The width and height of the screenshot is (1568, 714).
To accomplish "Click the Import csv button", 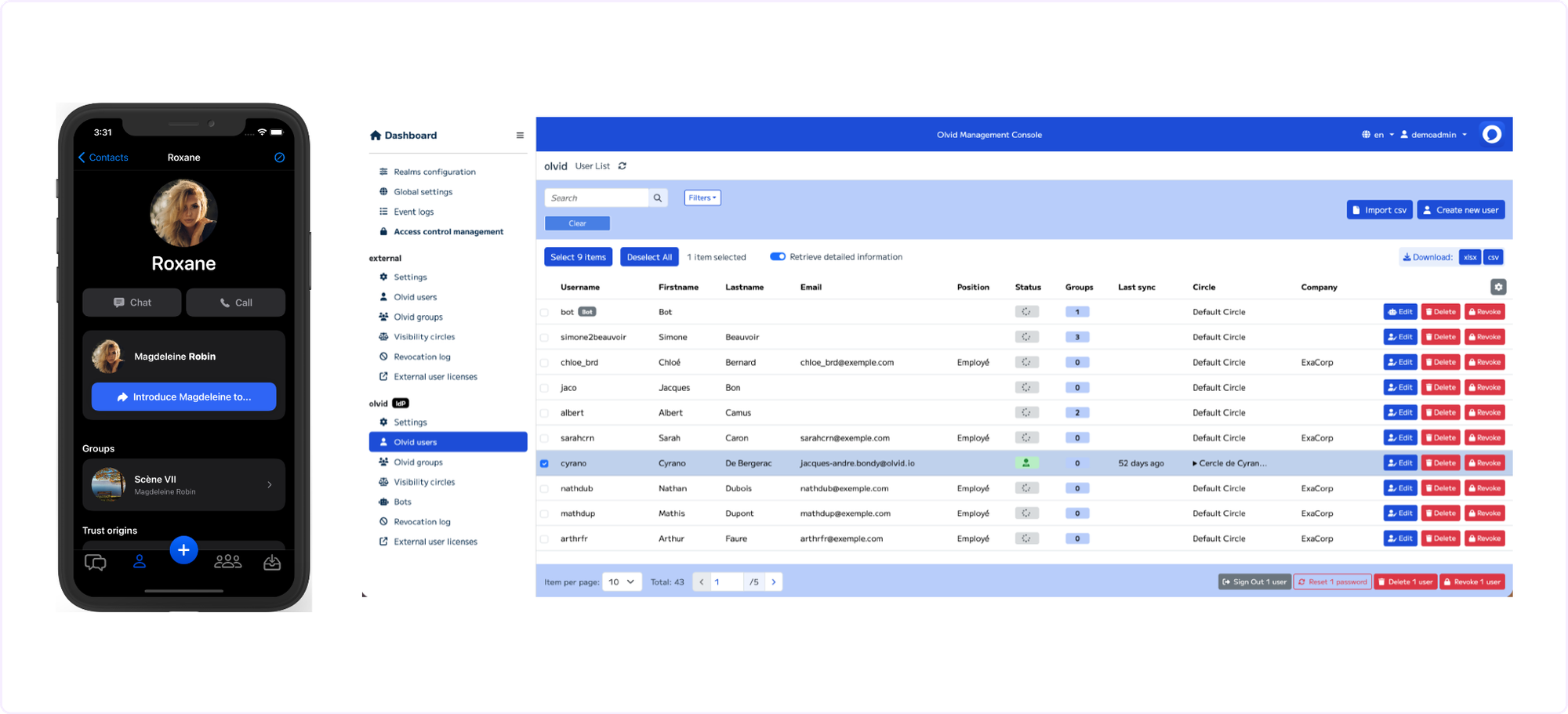I will point(1380,210).
